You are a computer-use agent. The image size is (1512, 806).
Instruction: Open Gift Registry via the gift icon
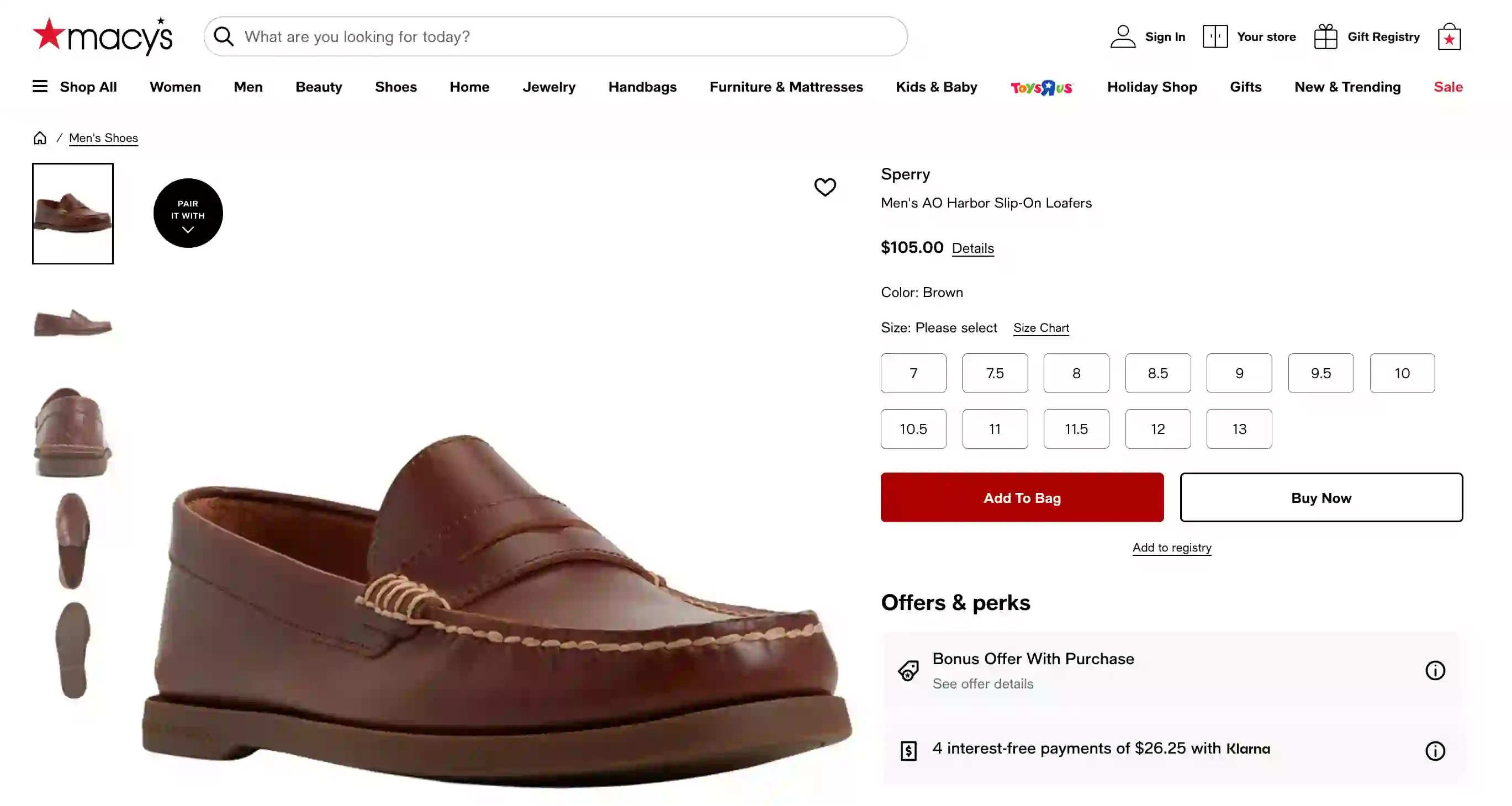[1325, 36]
